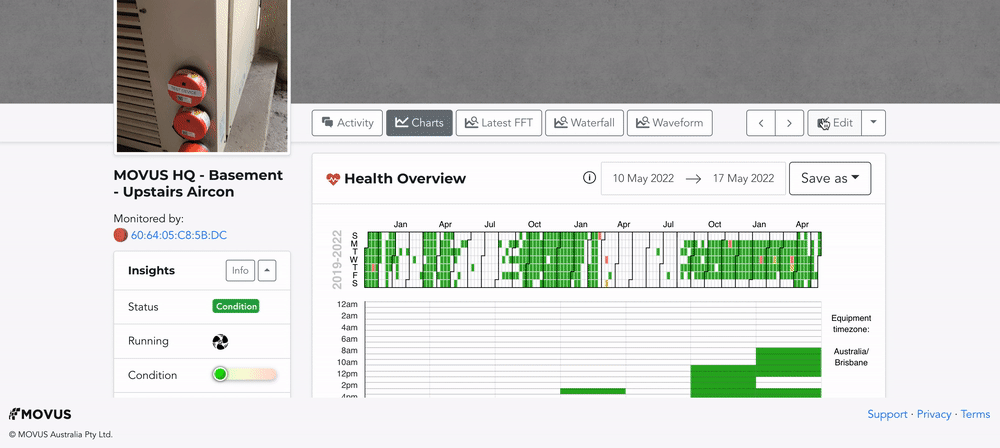Click the Info button in Insights

click(x=240, y=270)
